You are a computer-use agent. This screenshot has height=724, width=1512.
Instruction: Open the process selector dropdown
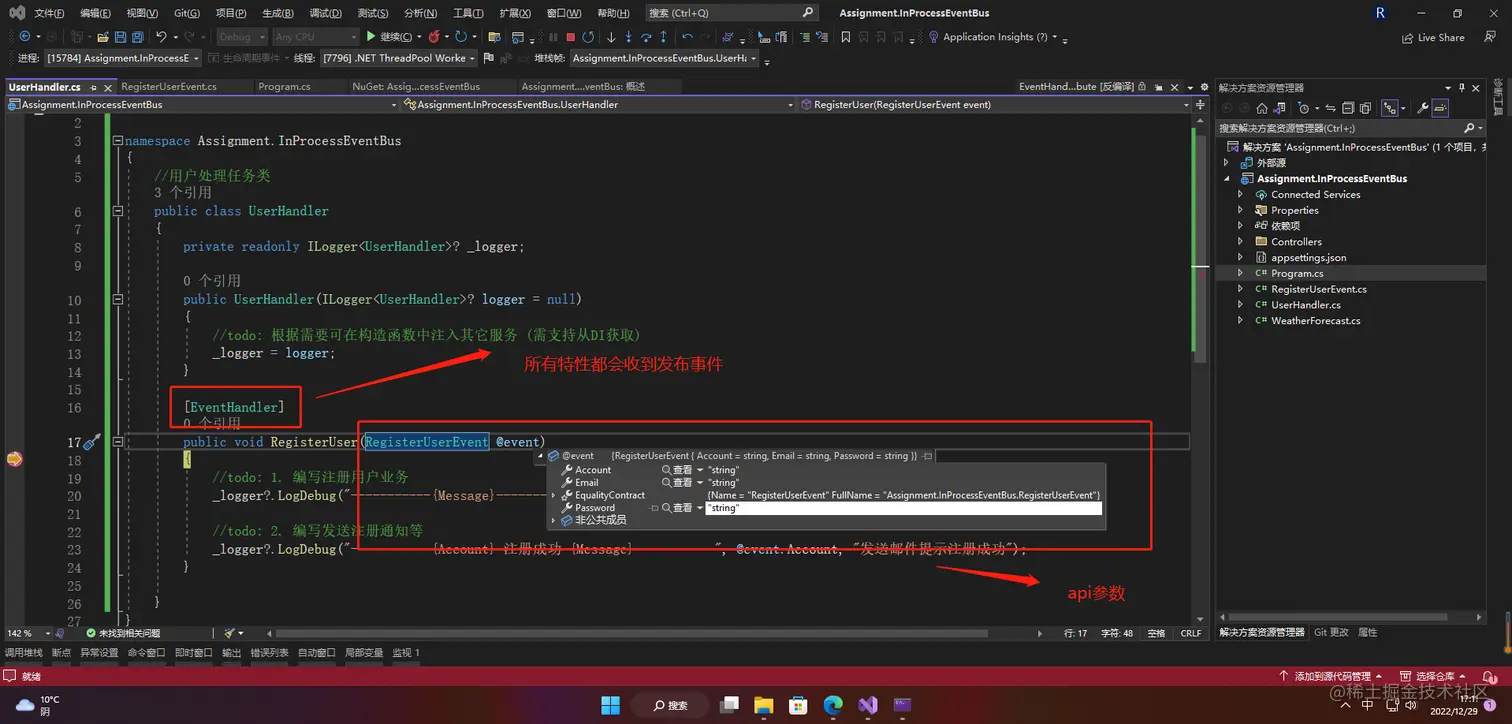click(x=122, y=58)
